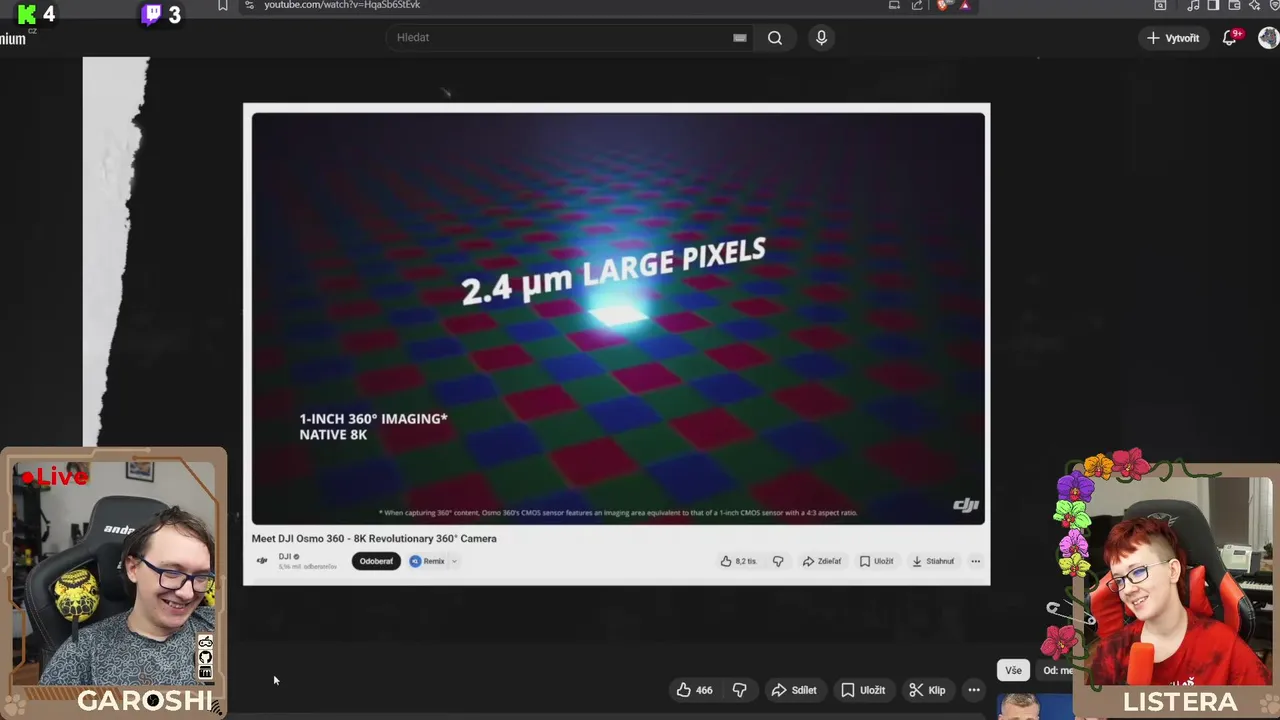Click the purple Twitch overlay icon

click(151, 14)
